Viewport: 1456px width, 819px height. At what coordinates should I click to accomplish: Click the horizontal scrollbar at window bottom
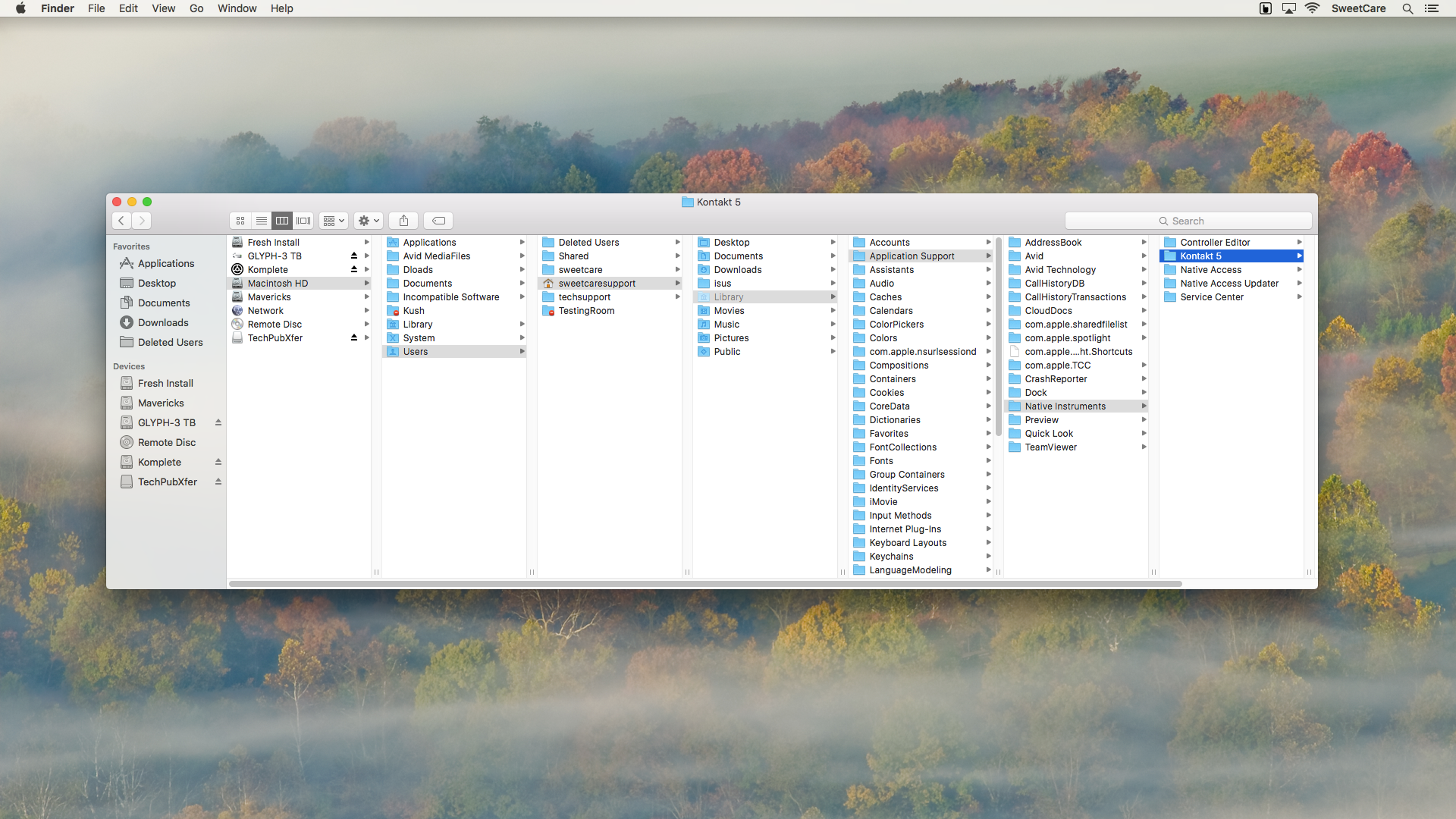(x=705, y=584)
